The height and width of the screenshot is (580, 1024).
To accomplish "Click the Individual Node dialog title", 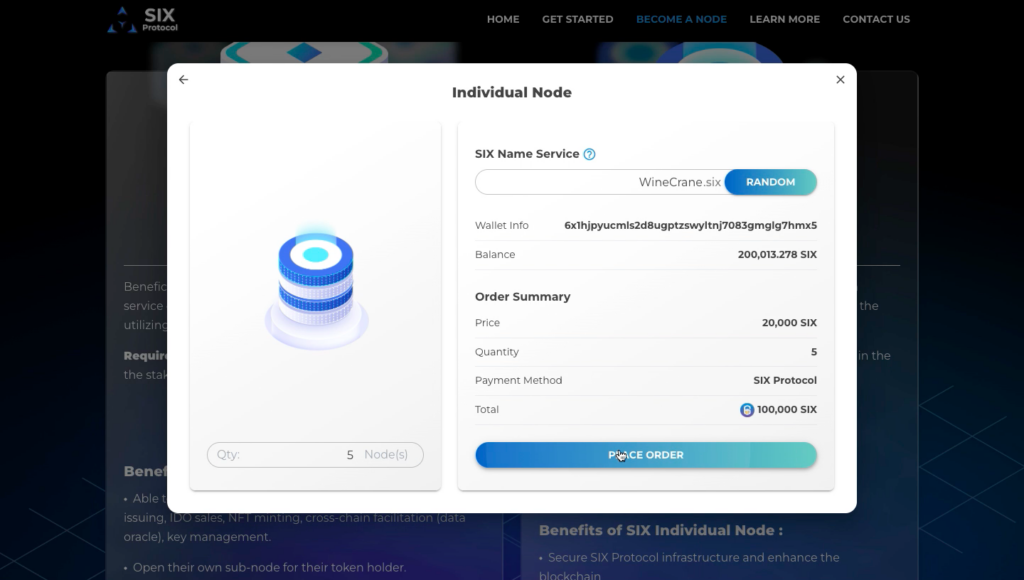I will pyautogui.click(x=512, y=91).
